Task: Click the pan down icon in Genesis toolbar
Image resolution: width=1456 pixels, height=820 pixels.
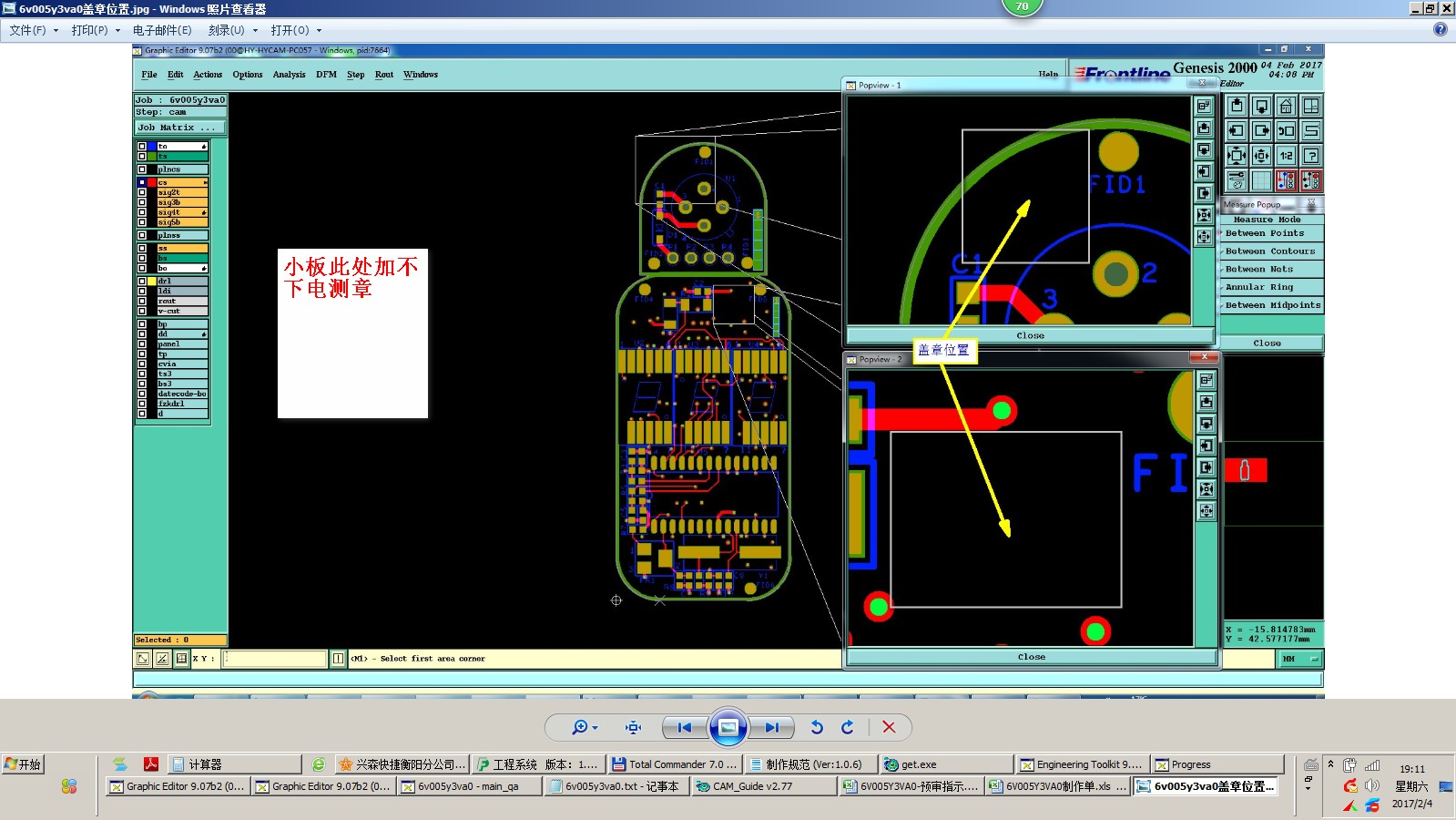Action: pyautogui.click(x=1261, y=106)
